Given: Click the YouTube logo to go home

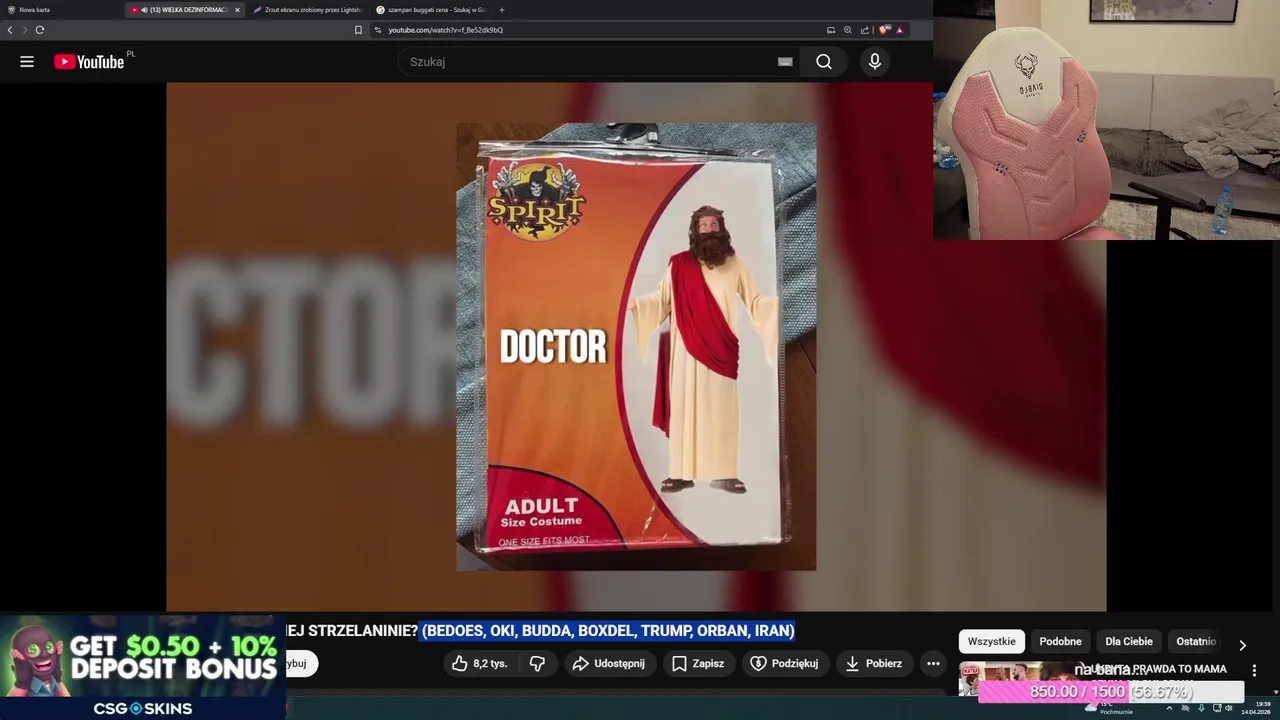Looking at the screenshot, I should [x=89, y=62].
